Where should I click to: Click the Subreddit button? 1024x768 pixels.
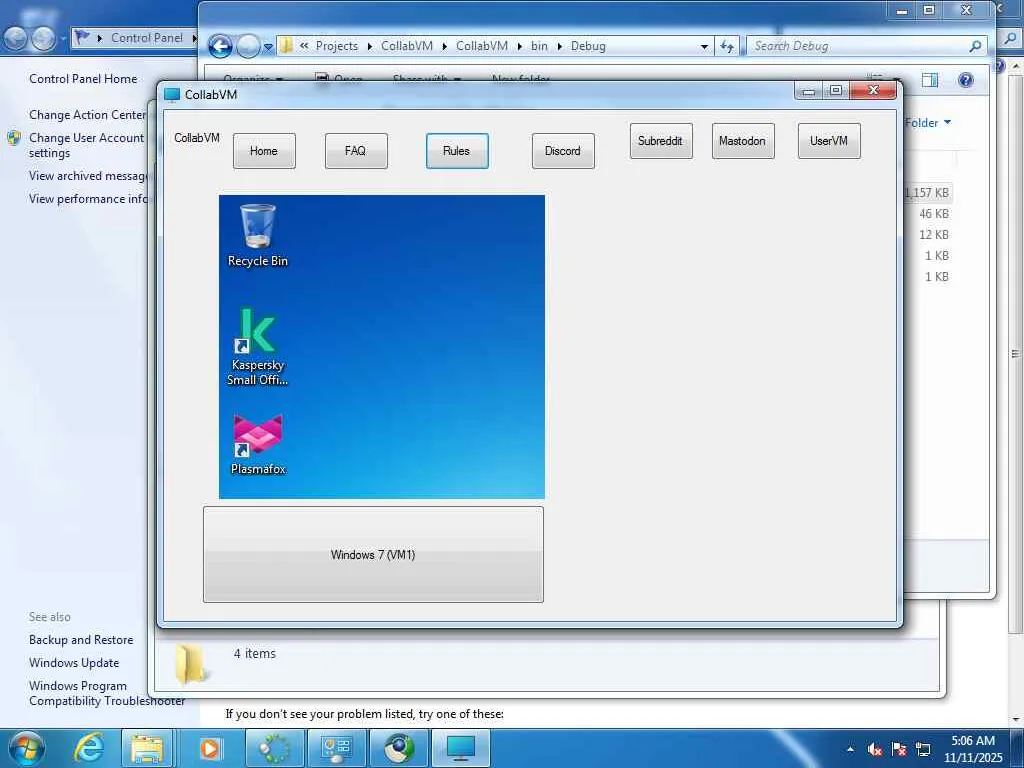(x=661, y=140)
